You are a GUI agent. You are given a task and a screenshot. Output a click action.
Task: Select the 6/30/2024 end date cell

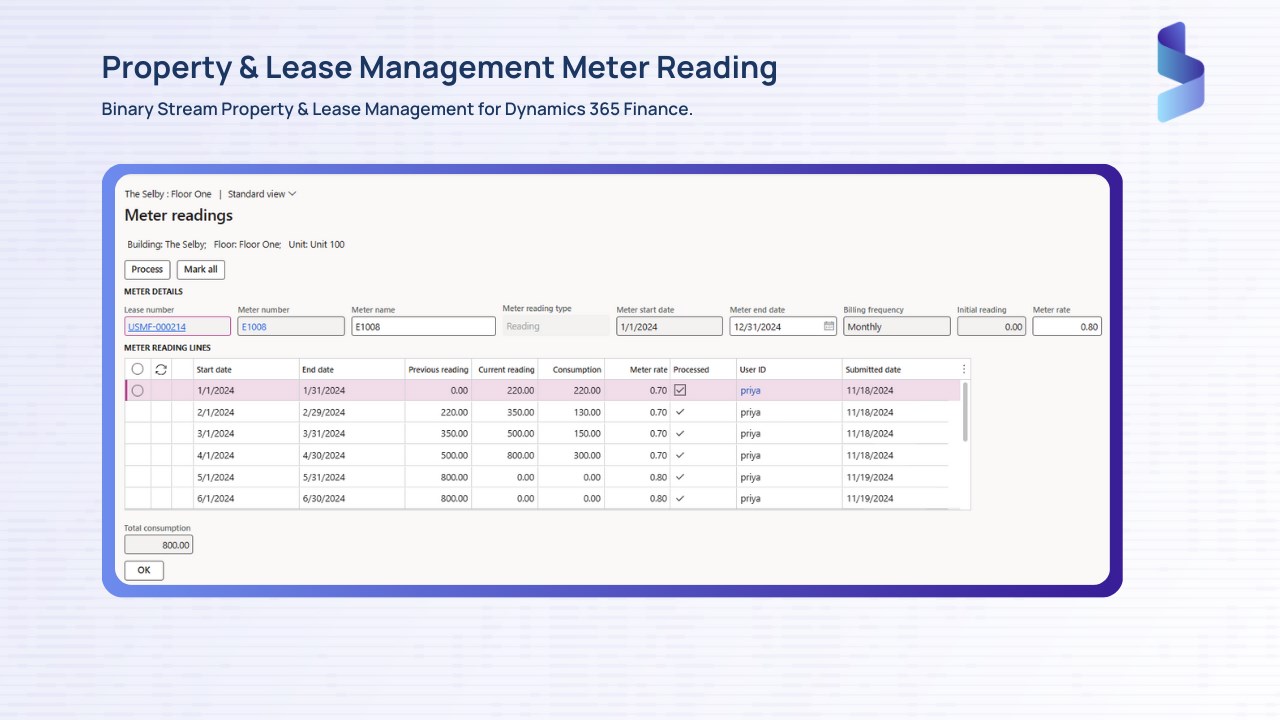coord(352,498)
